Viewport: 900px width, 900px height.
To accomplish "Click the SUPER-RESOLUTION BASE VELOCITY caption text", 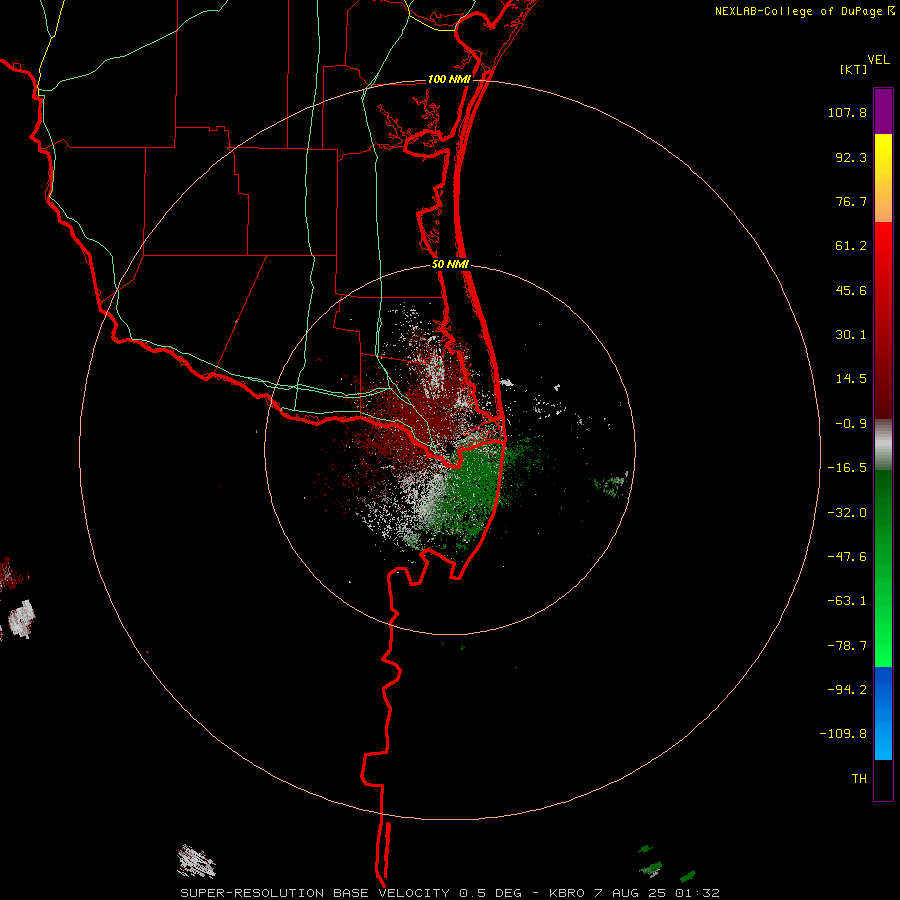I will 315,893.
